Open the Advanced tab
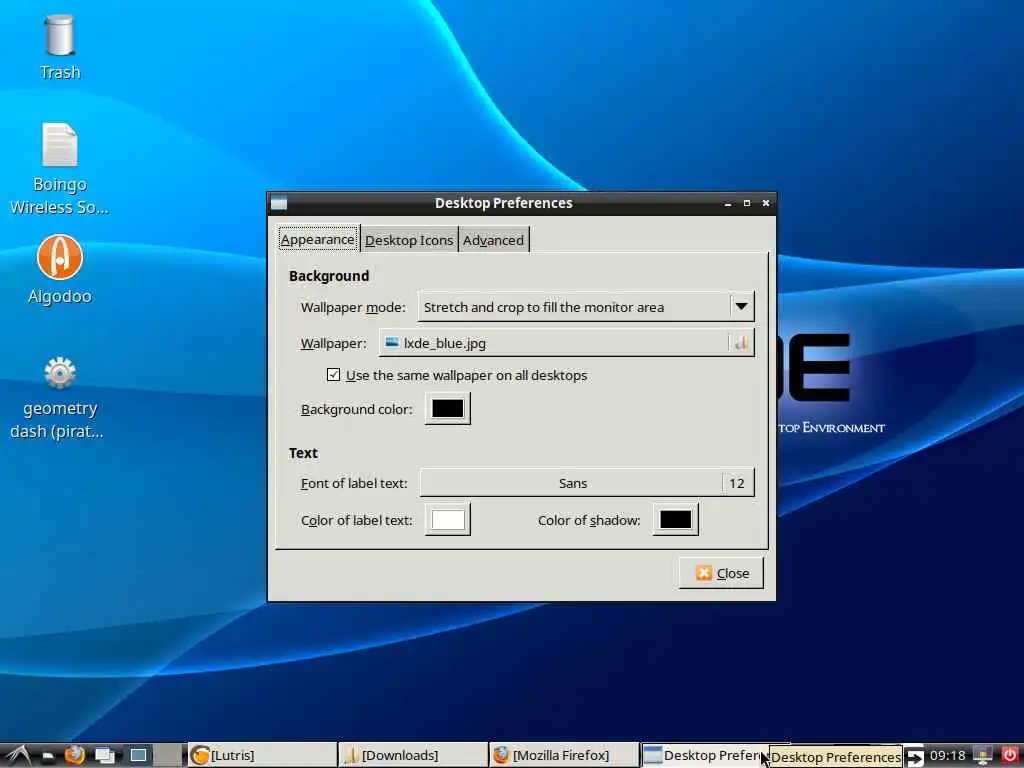The image size is (1024, 768). (493, 240)
